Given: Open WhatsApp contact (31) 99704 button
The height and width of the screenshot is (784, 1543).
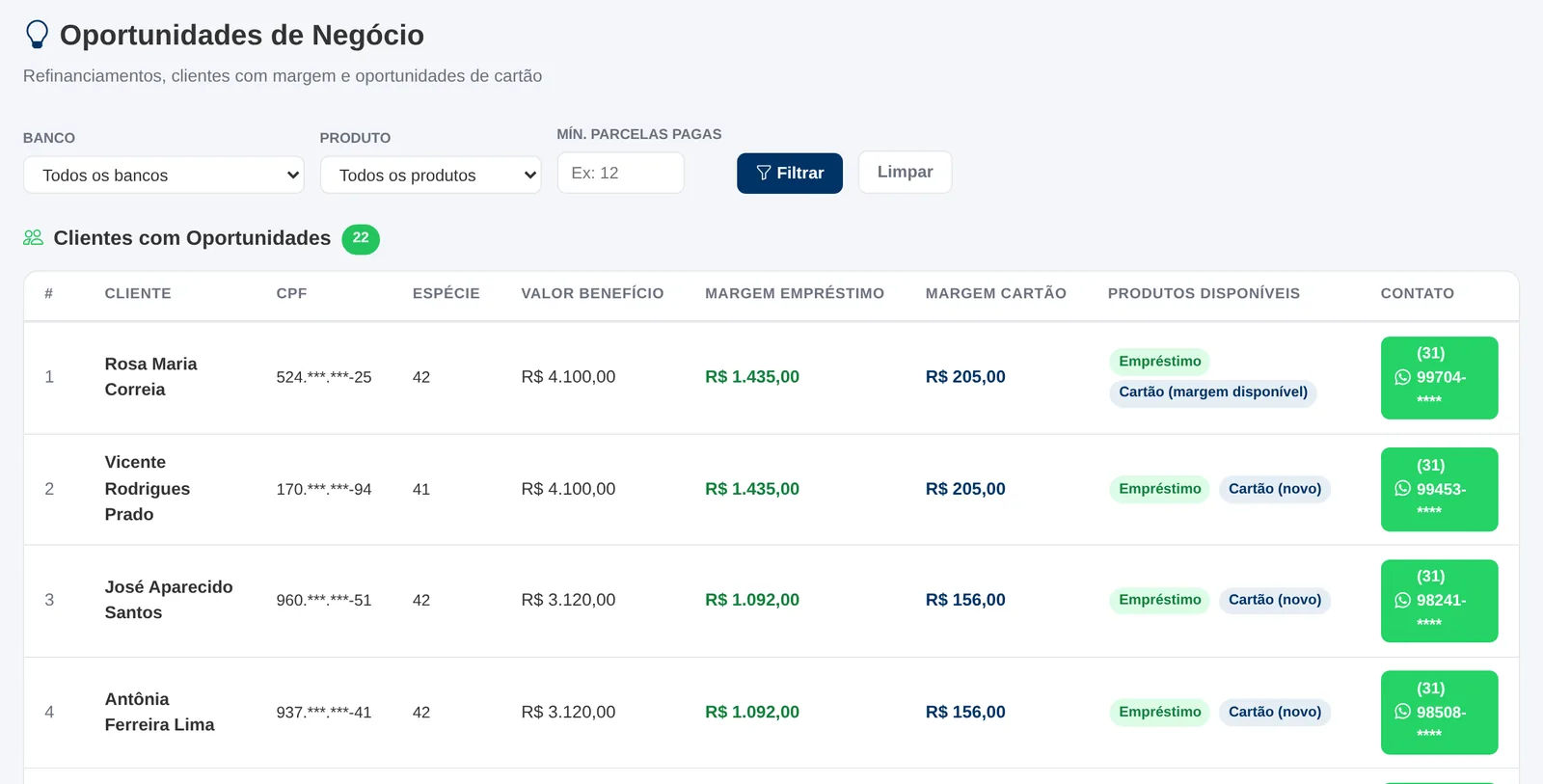Looking at the screenshot, I should [1439, 378].
